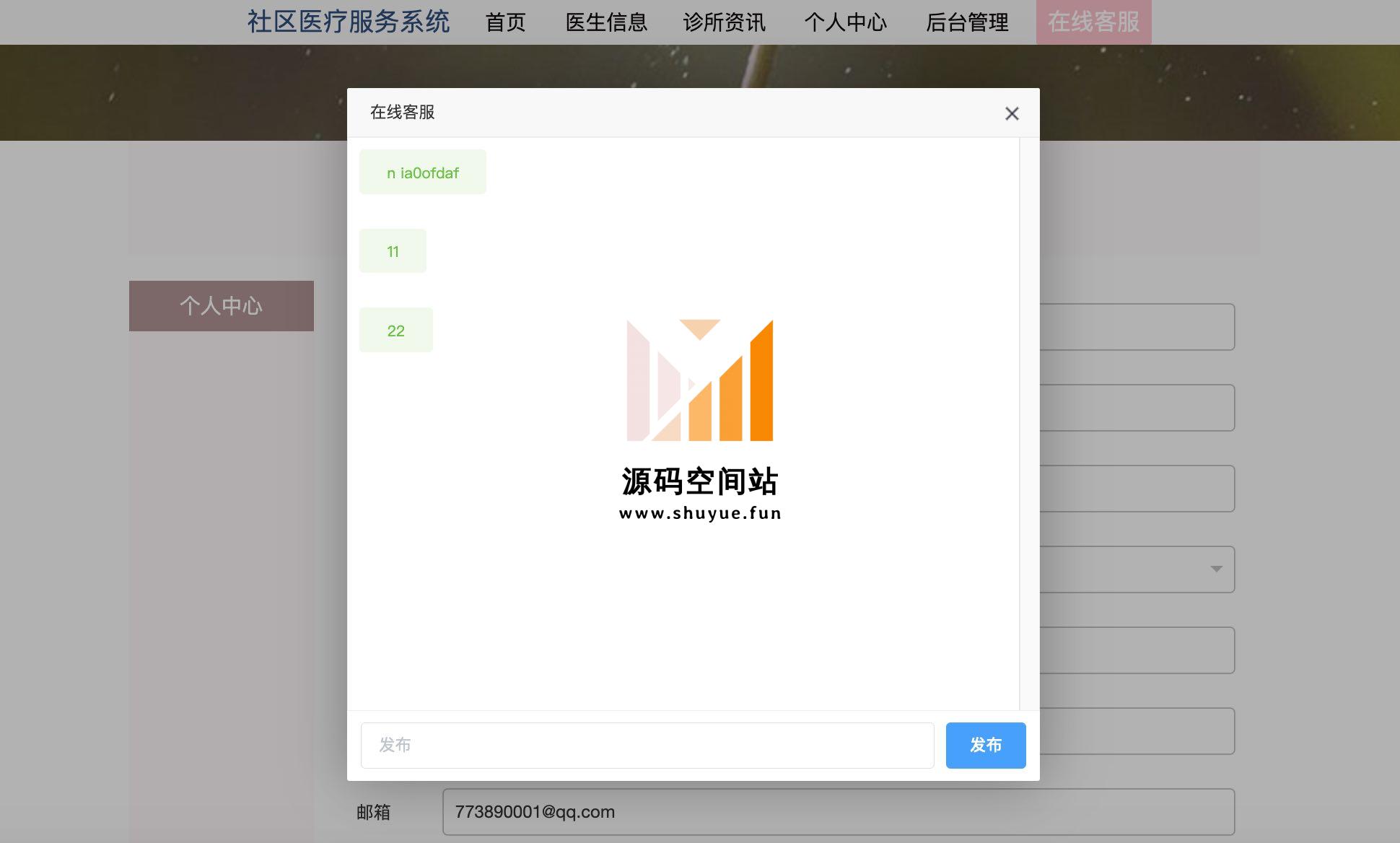Open the 首页 navigation item
The height and width of the screenshot is (843, 1400).
pos(505,22)
